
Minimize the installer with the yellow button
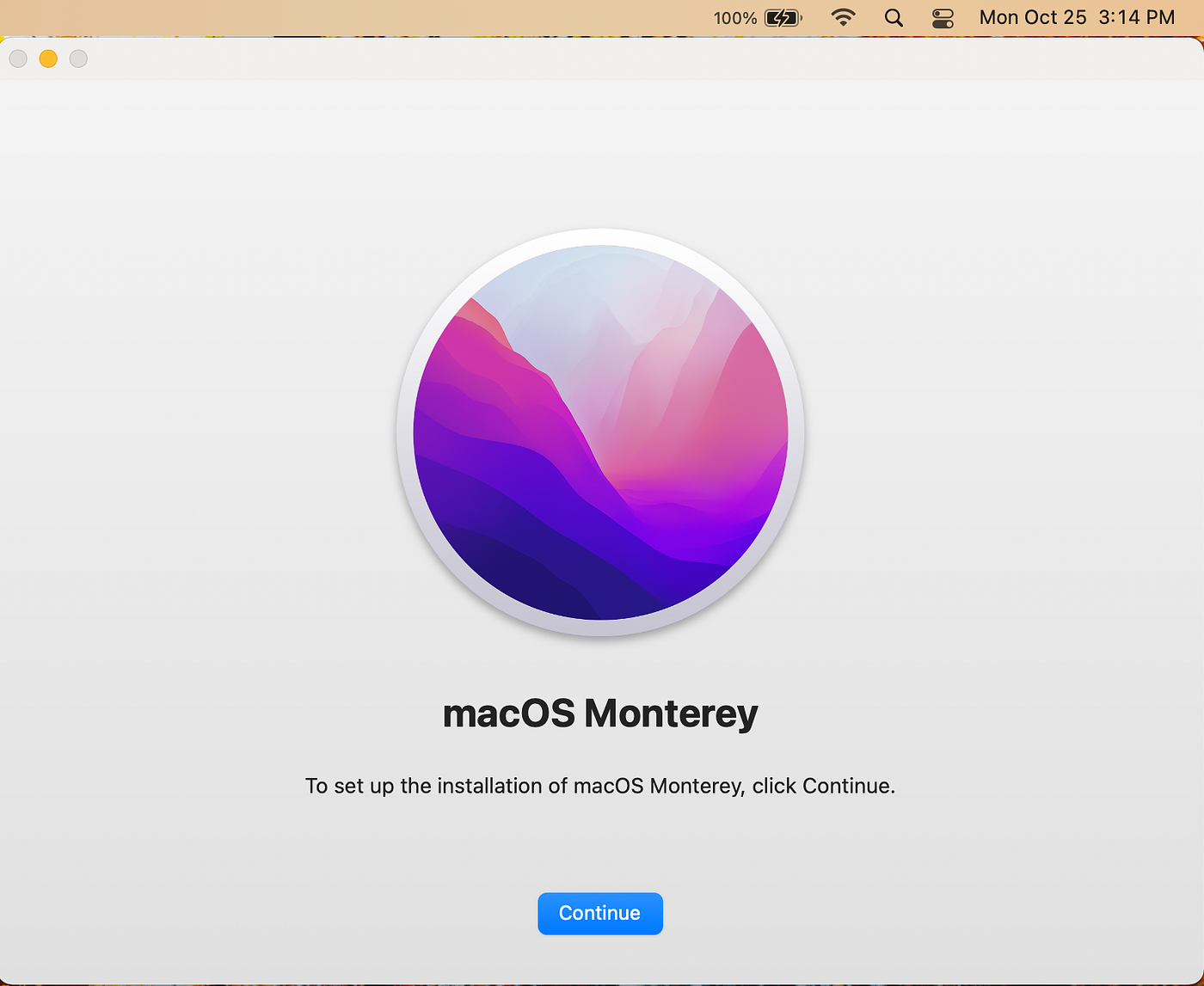pos(48,58)
